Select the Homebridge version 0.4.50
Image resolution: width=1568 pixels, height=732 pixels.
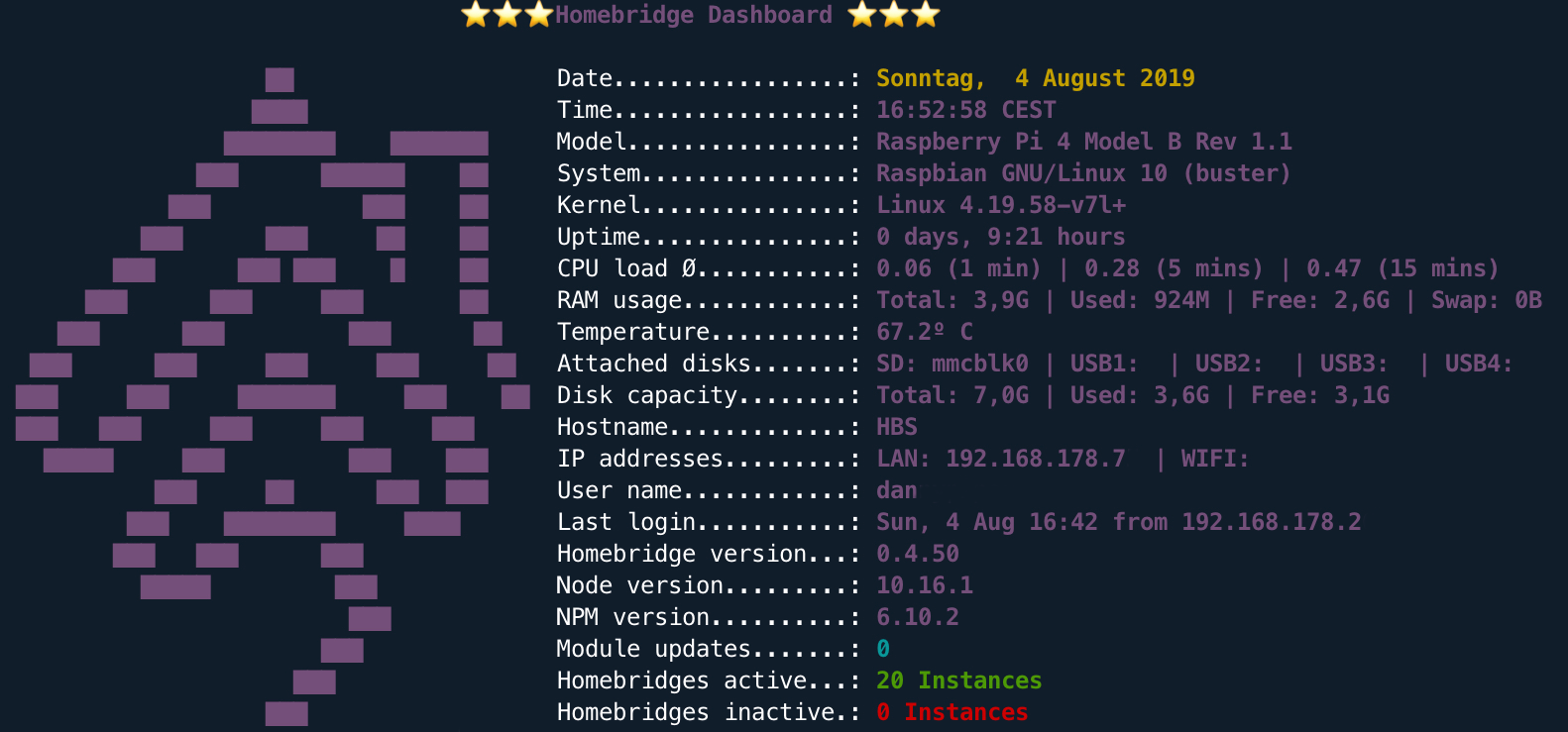tap(917, 554)
